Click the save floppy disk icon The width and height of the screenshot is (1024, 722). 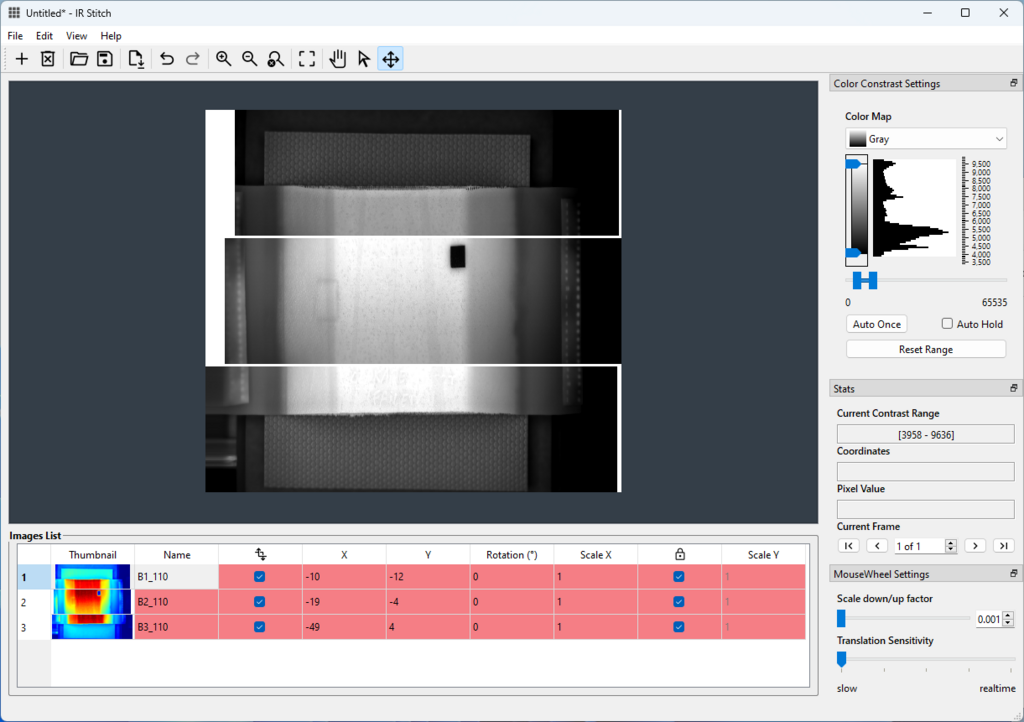pyautogui.click(x=104, y=59)
